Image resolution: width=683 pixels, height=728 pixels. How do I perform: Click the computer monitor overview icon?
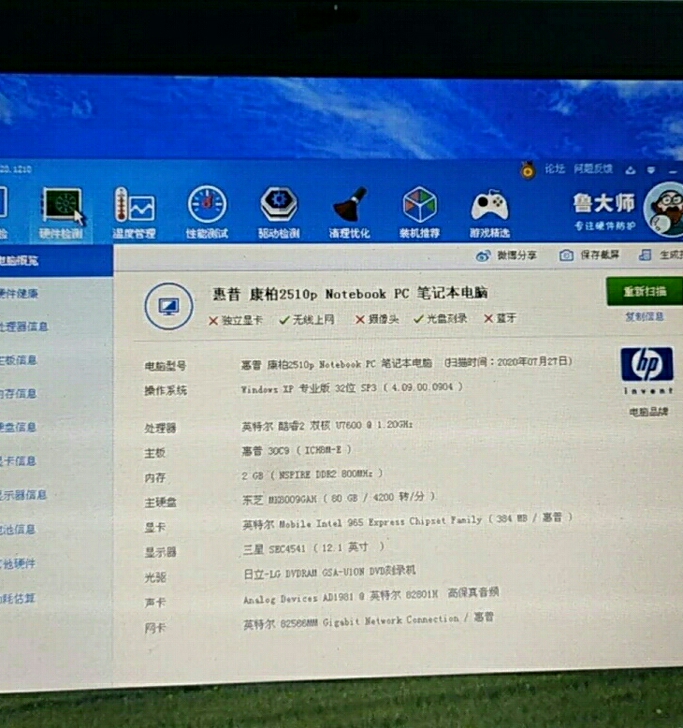(x=169, y=306)
